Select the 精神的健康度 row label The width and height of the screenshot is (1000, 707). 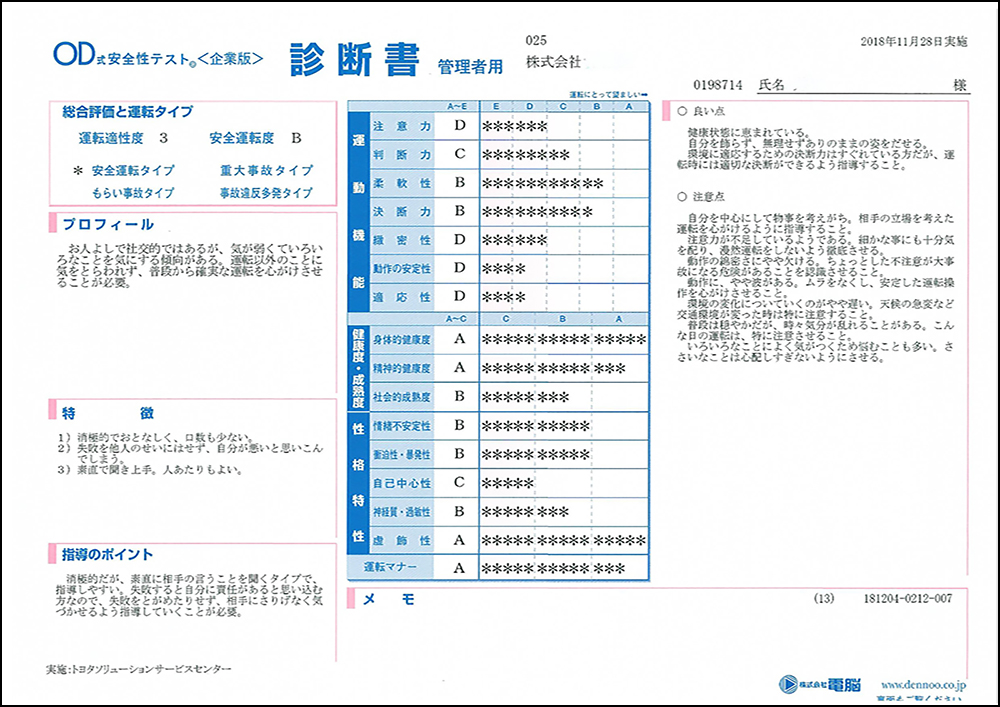coord(402,368)
